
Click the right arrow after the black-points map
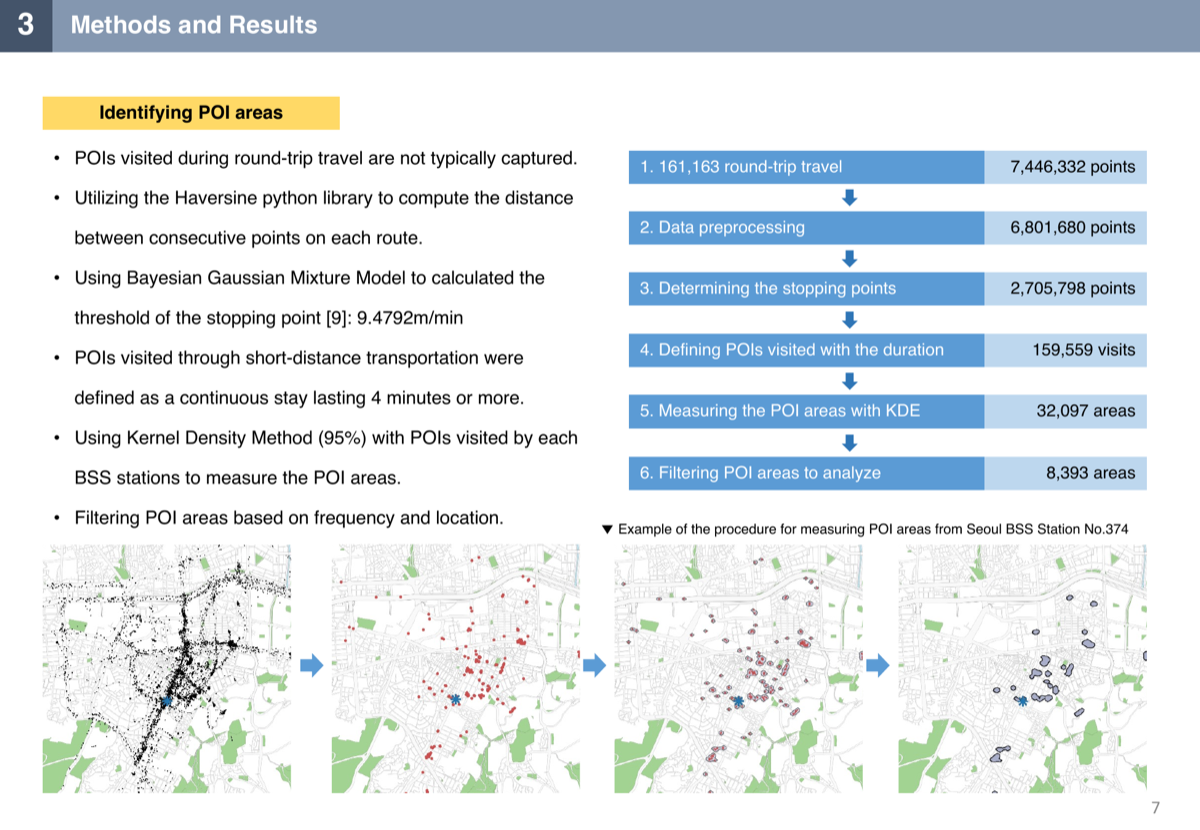point(313,665)
